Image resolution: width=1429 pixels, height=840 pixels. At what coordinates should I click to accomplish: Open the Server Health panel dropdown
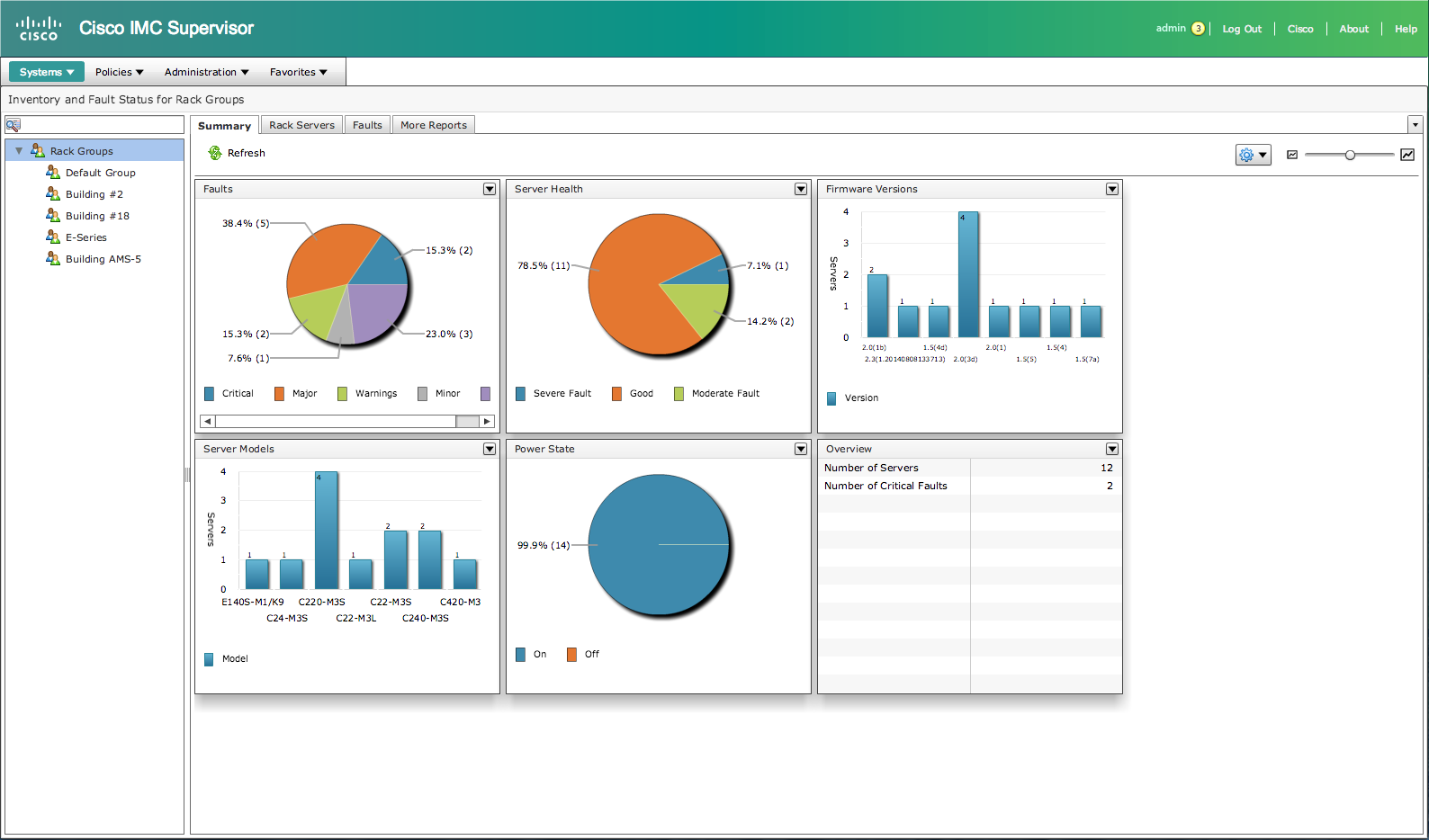(801, 189)
